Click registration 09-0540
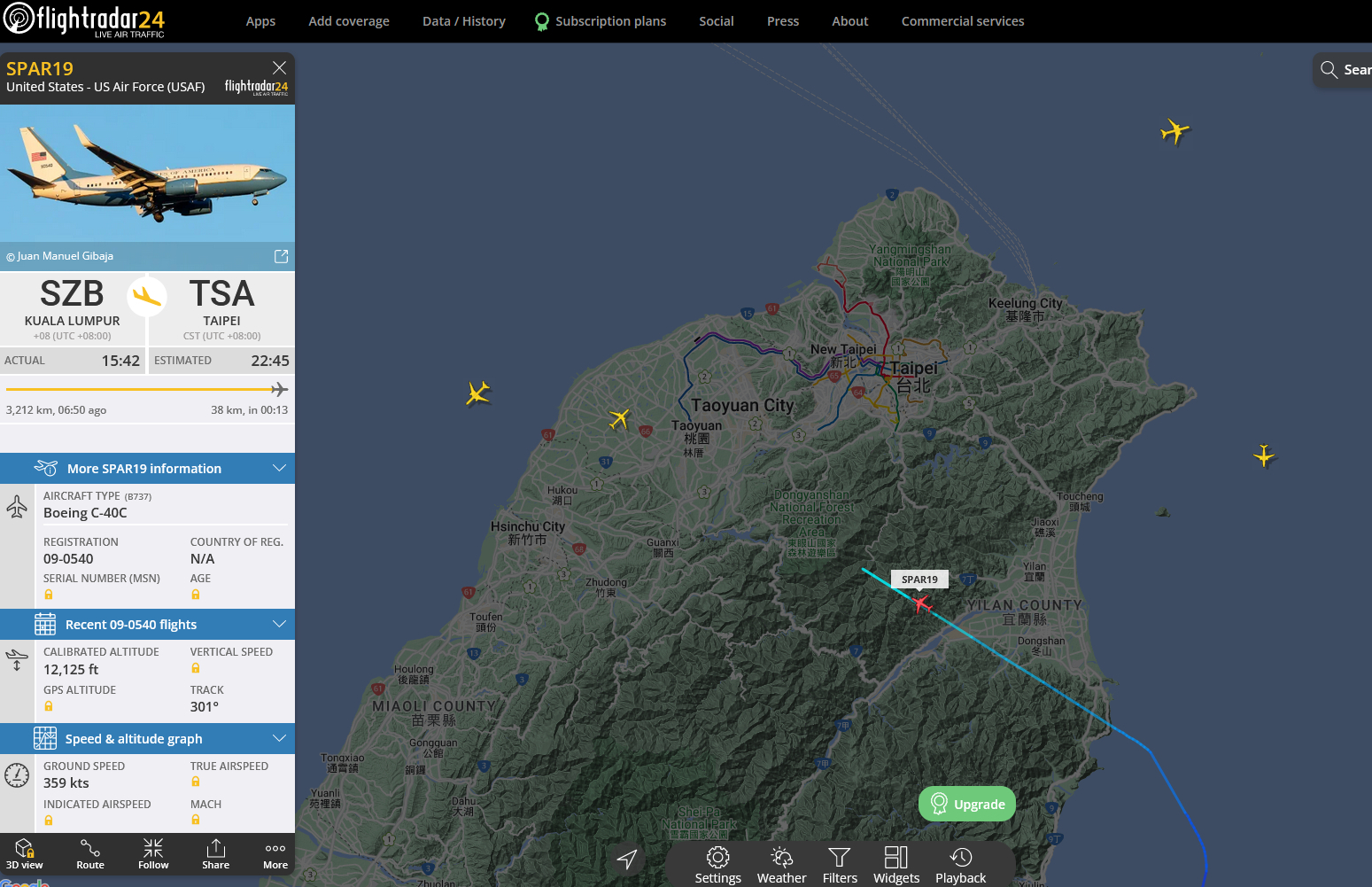The height and width of the screenshot is (887, 1372). 68,559
